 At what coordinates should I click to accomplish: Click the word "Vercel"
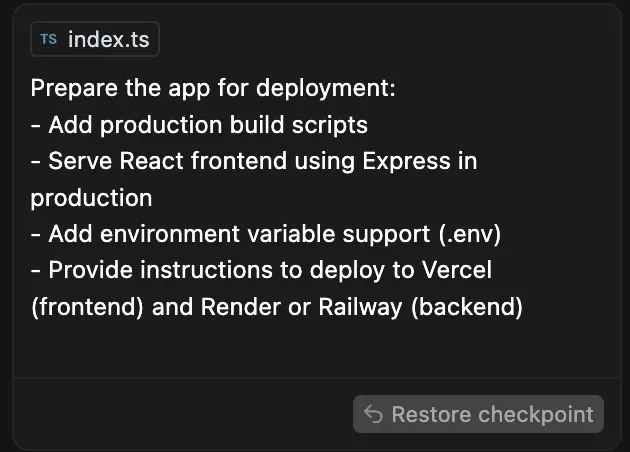point(456,270)
